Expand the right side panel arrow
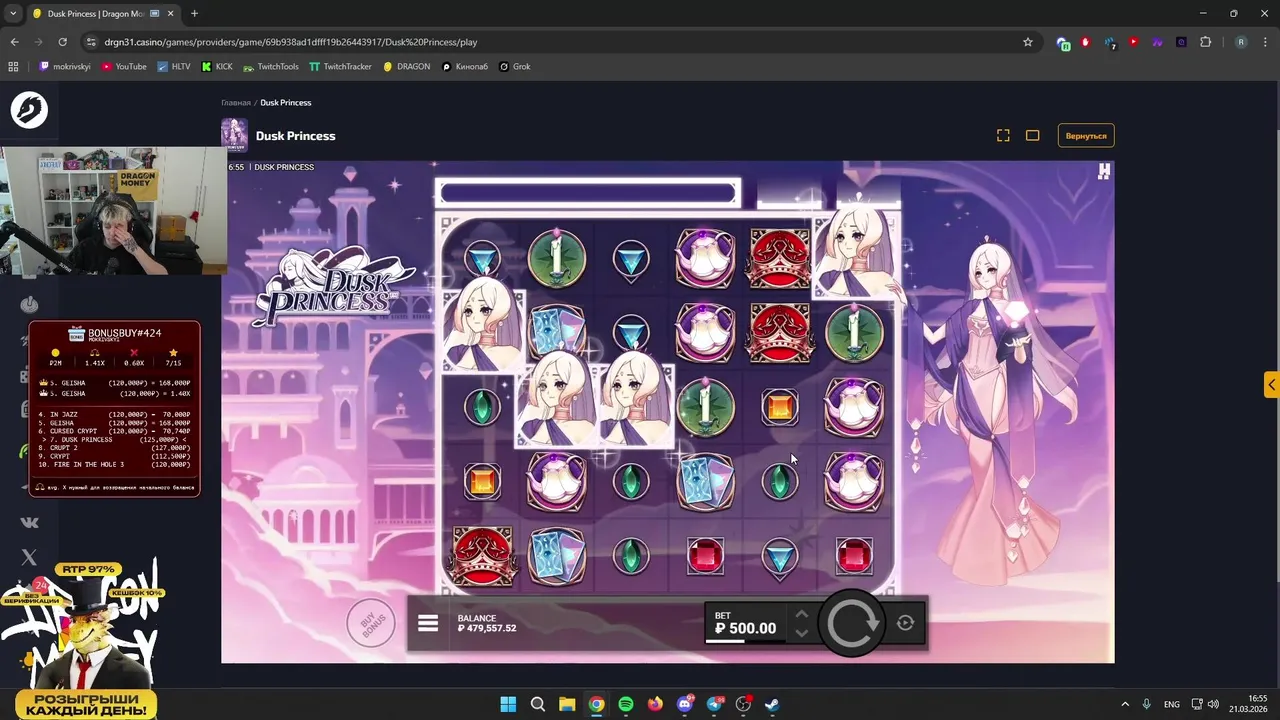Viewport: 1280px width, 720px height. click(x=1272, y=384)
